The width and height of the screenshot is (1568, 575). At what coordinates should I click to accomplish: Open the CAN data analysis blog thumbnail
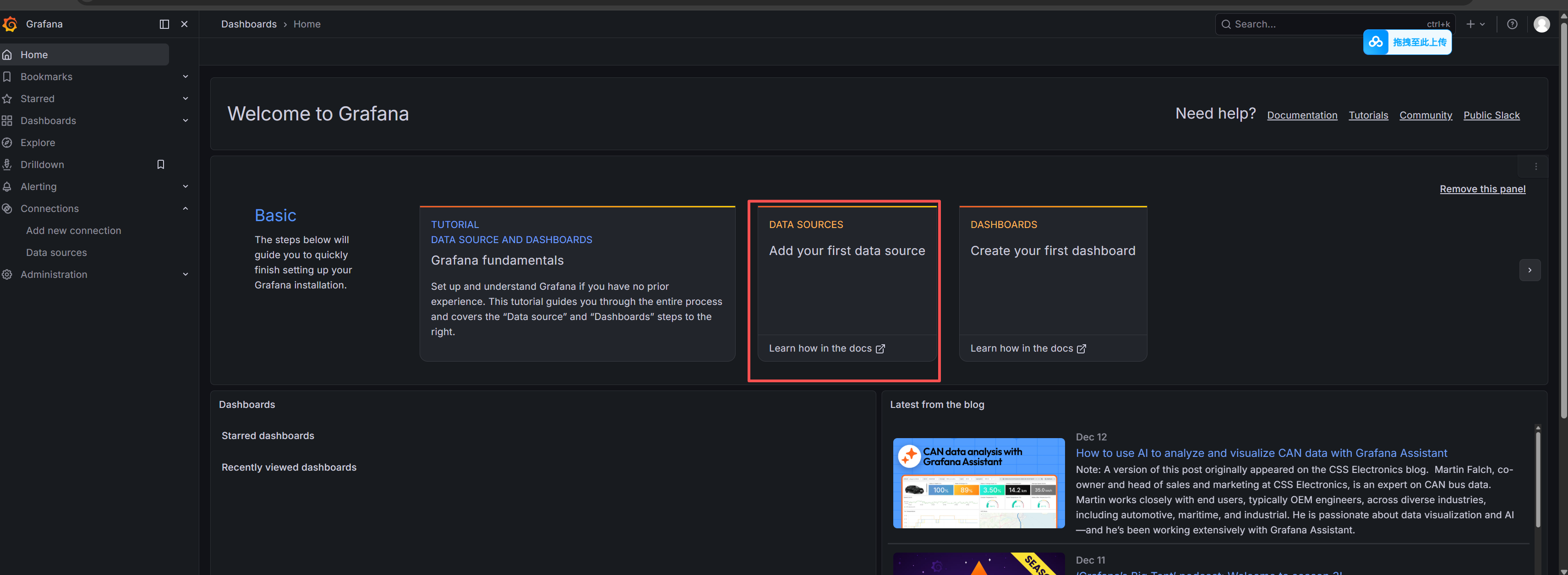point(978,483)
